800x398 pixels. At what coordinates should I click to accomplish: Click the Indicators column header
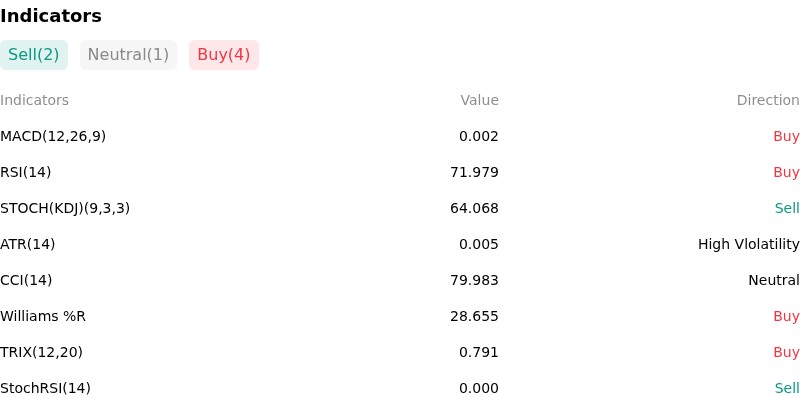click(x=34, y=101)
